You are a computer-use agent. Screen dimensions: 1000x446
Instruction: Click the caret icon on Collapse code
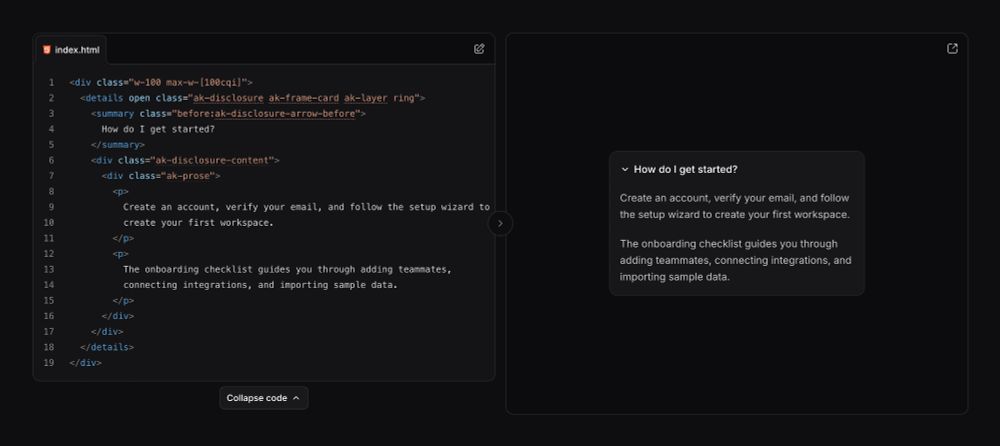click(296, 398)
